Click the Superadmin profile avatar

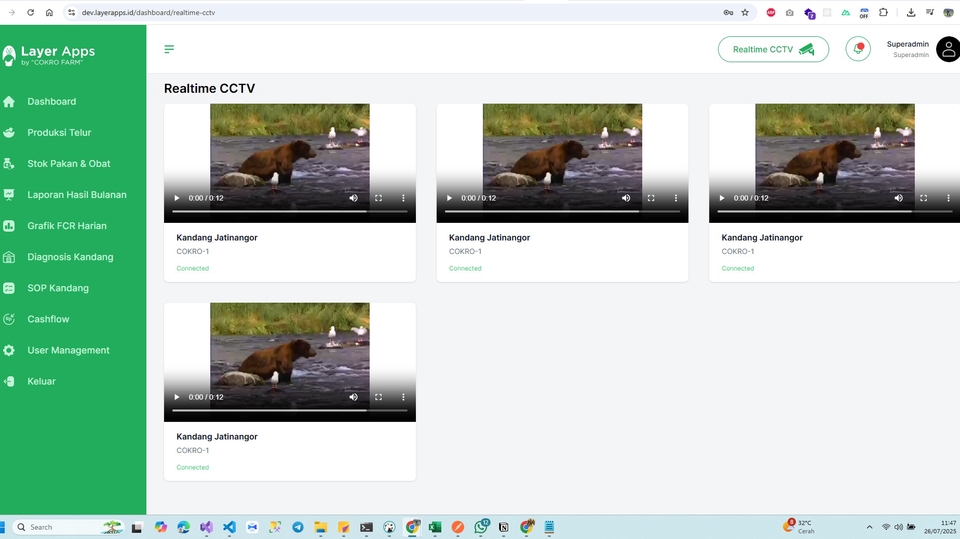tap(946, 49)
